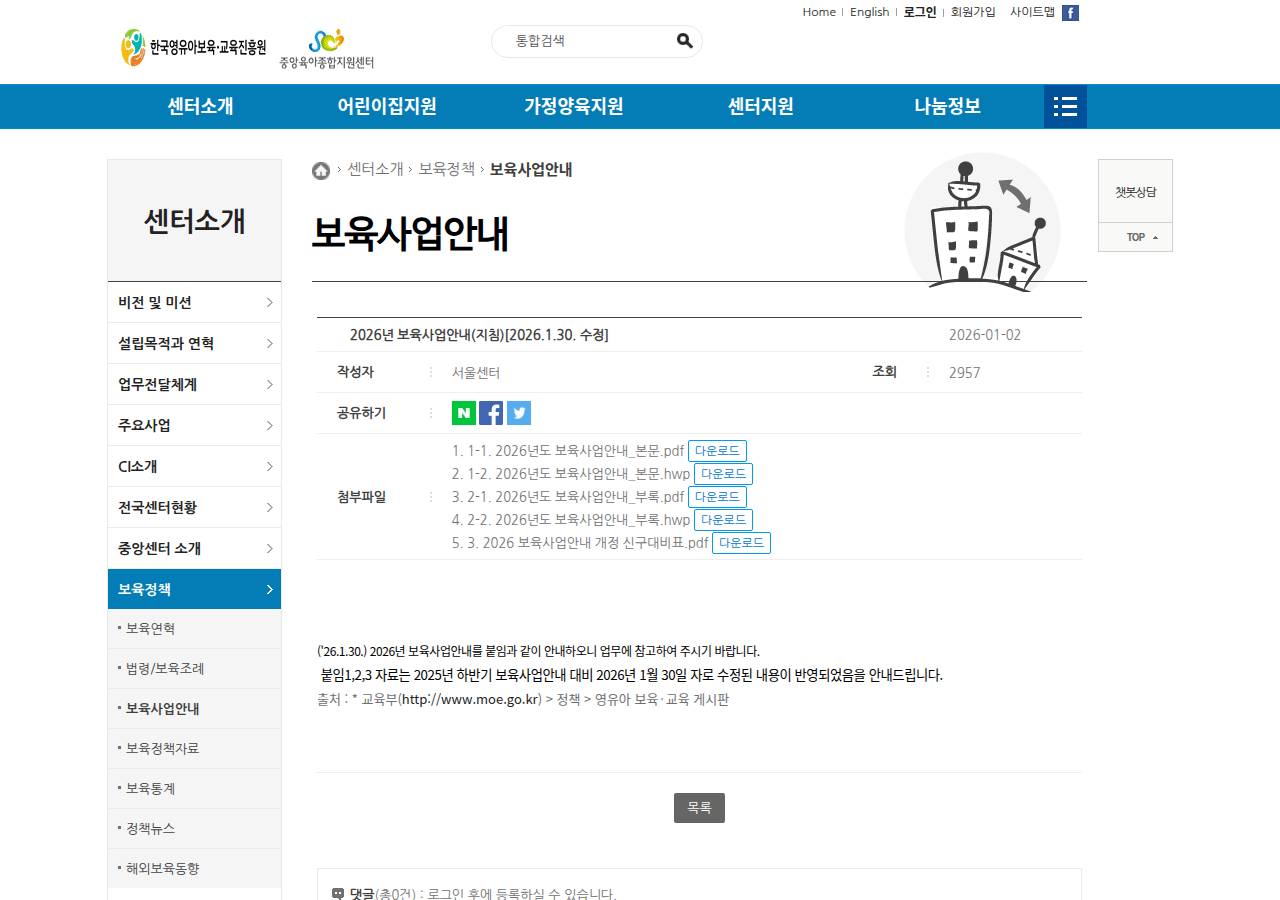The height and width of the screenshot is (900, 1280).
Task: Click the view count 2957
Action: [x=964, y=373]
